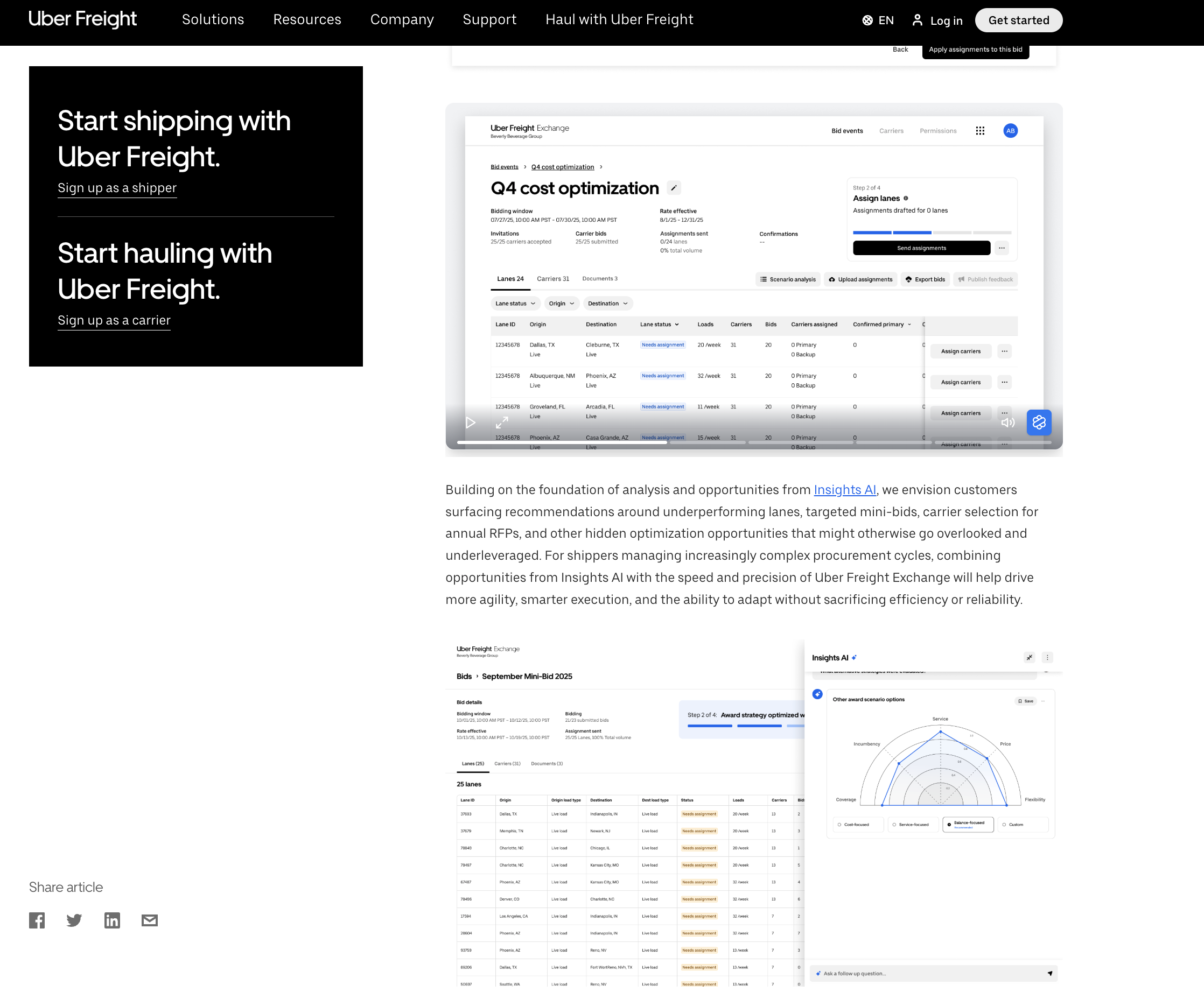Play the embedded video
The image size is (1204, 999).
470,423
